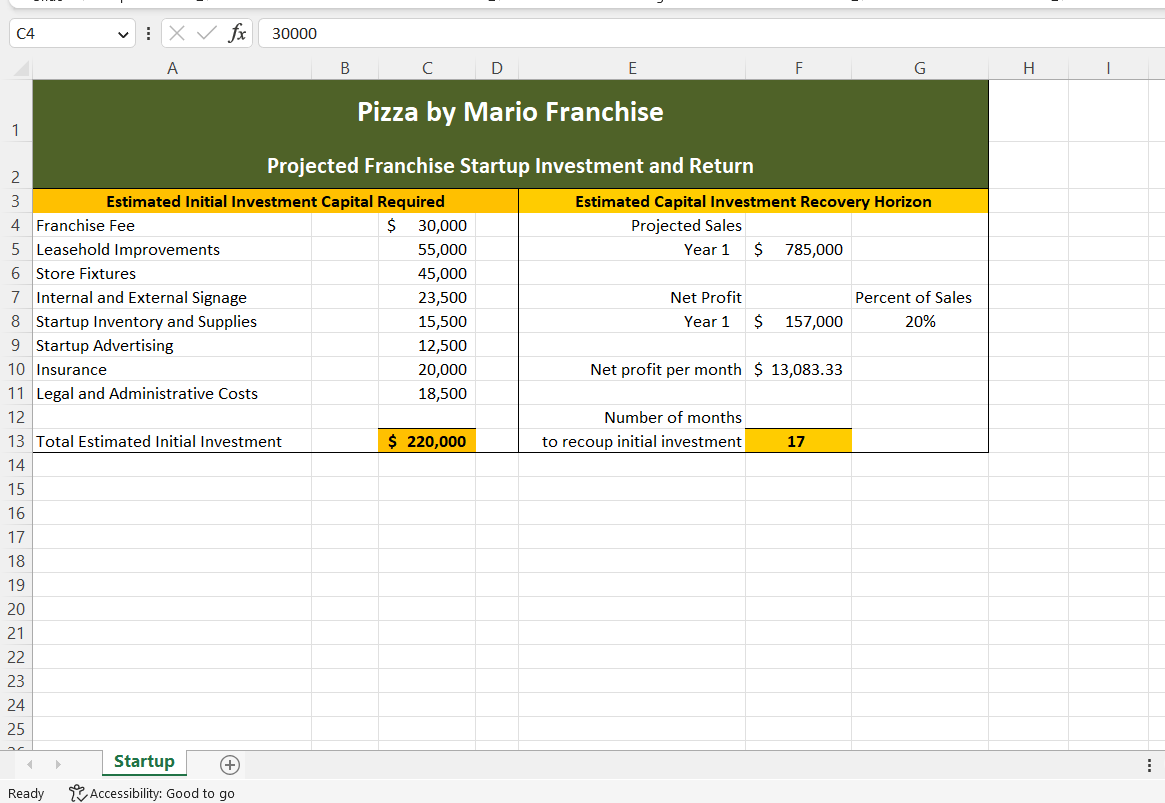This screenshot has width=1165, height=803.
Task: Select column F header
Action: click(798, 69)
